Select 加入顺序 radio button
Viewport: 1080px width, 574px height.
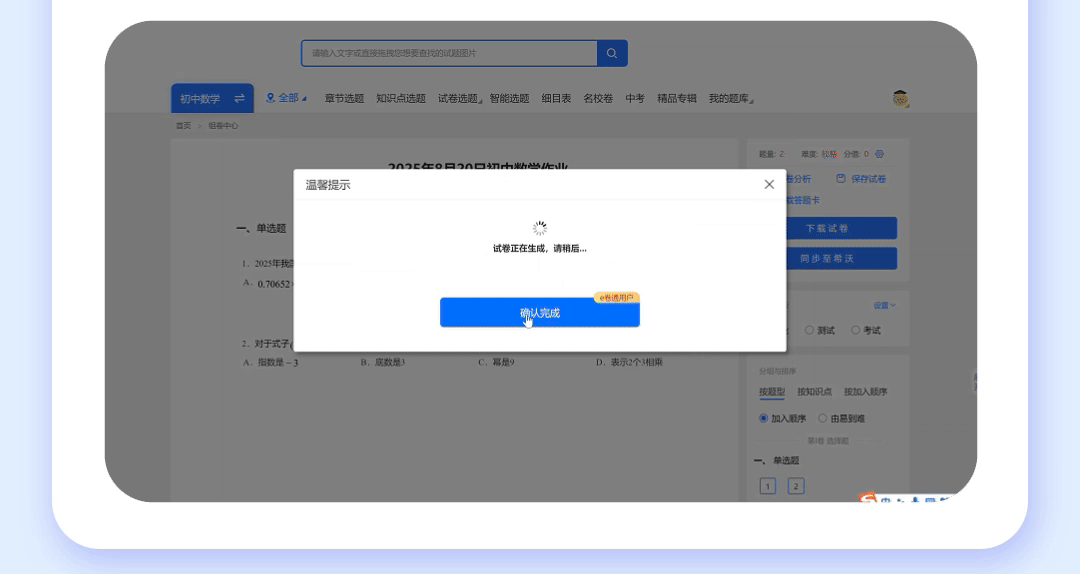(x=764, y=418)
